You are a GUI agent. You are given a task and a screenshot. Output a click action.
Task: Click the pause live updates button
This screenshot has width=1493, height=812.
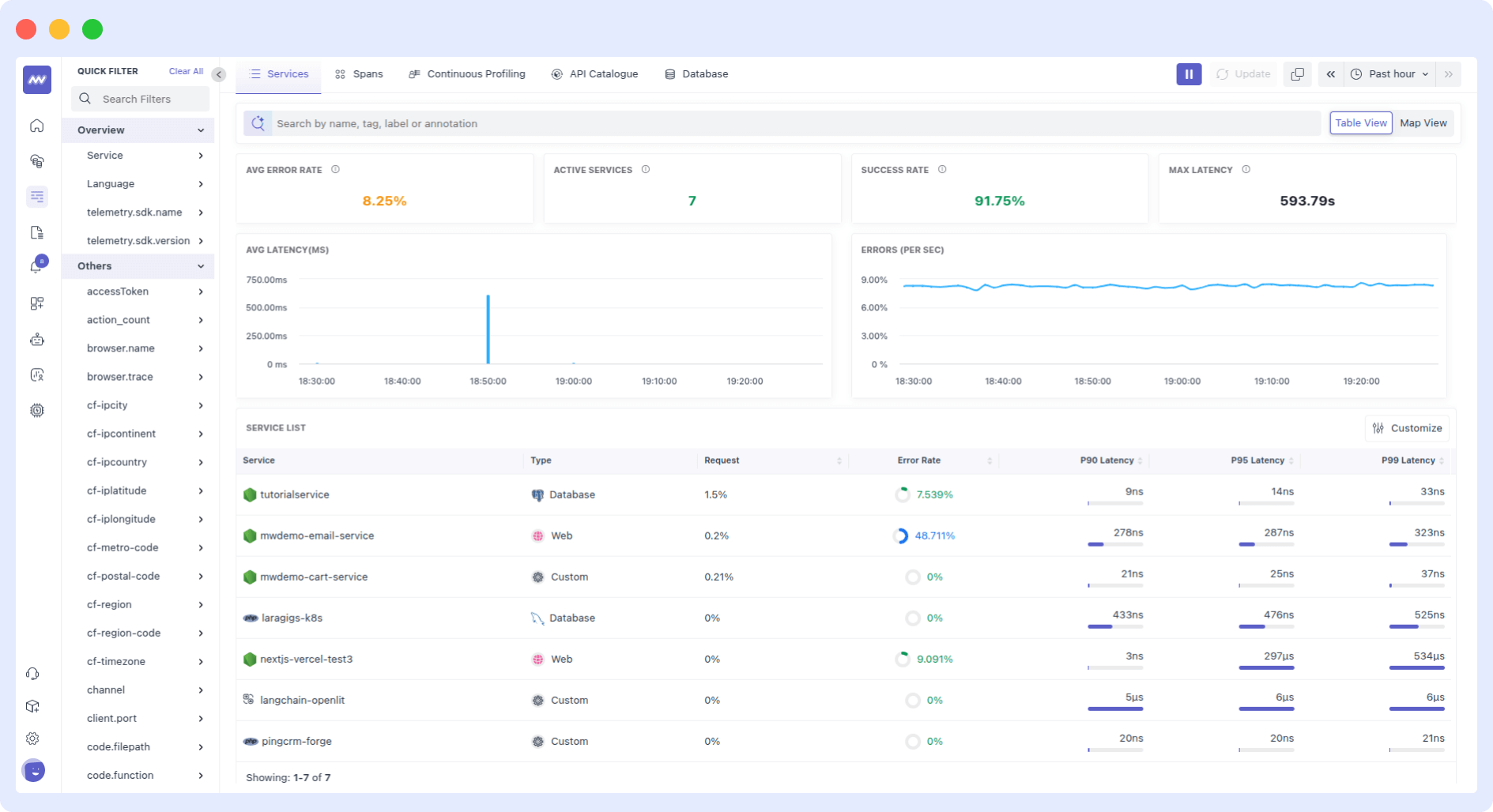click(1189, 73)
